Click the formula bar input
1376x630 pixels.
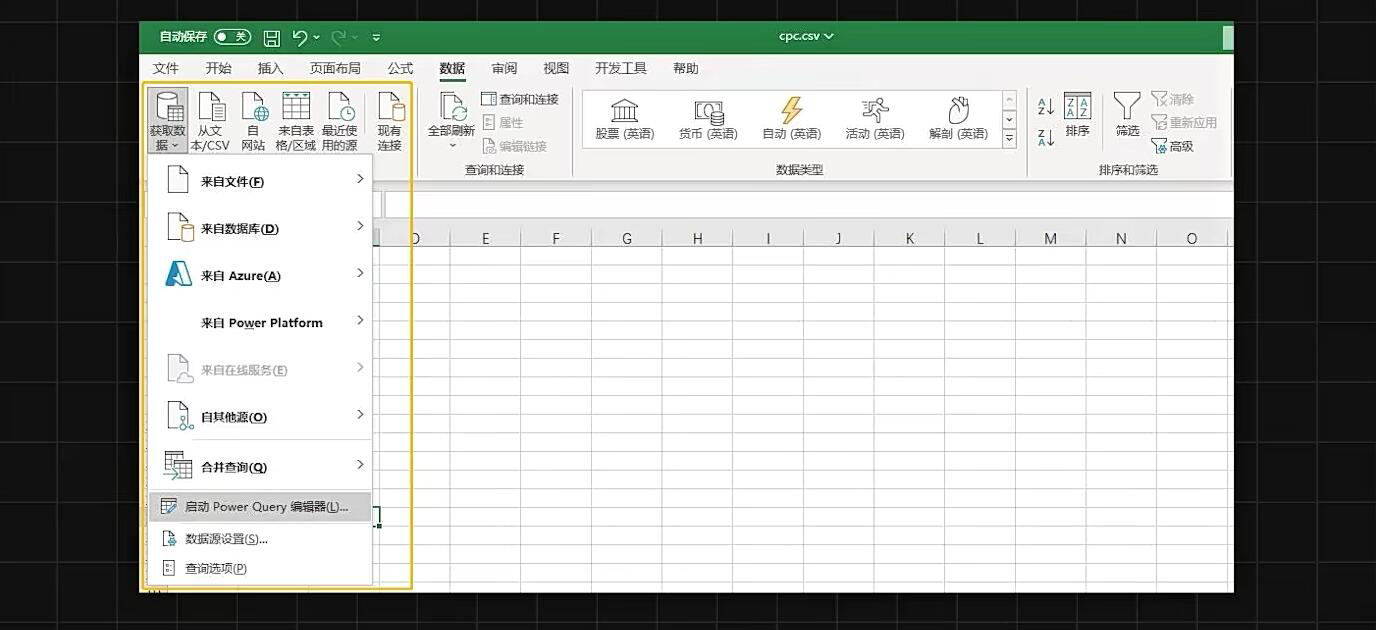[808, 204]
